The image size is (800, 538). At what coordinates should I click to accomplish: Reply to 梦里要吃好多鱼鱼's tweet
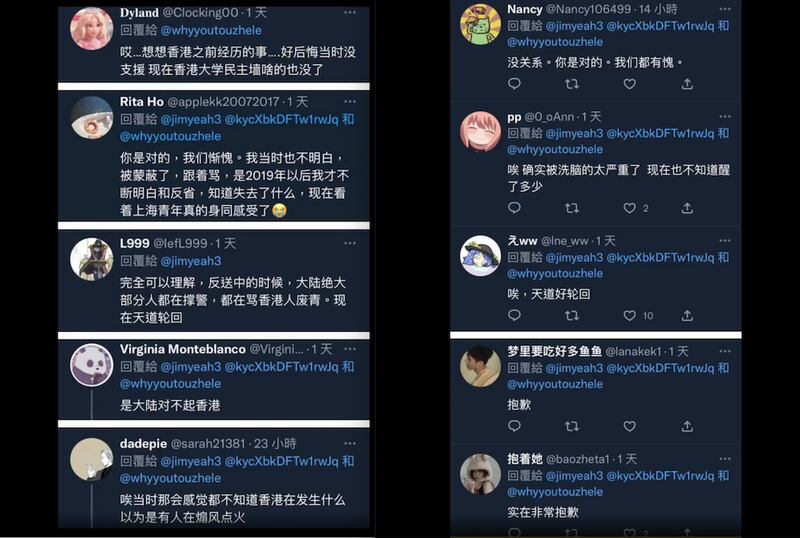(514, 426)
